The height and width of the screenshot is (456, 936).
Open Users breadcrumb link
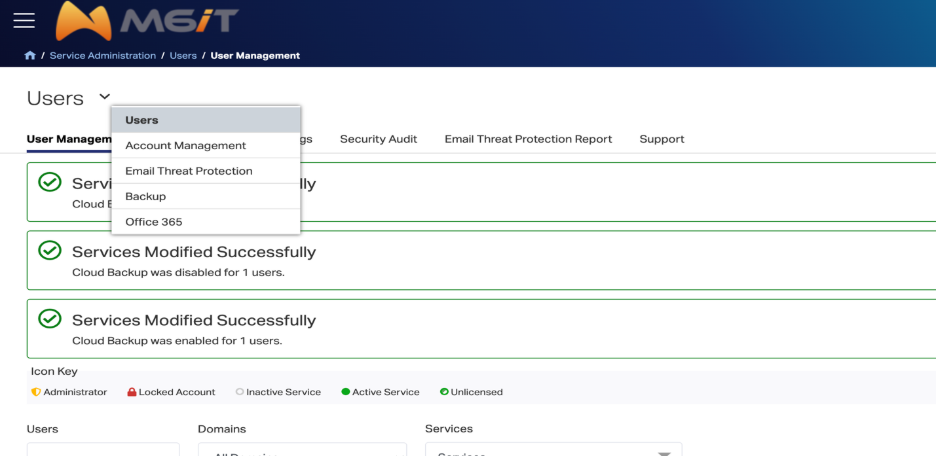tap(183, 56)
